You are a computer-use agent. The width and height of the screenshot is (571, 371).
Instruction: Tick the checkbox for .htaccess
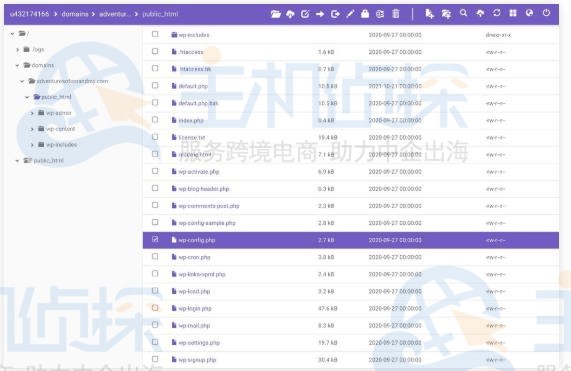click(x=155, y=51)
